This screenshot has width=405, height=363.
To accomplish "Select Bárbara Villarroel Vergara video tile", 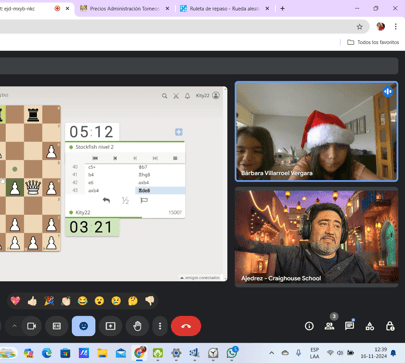I will pyautogui.click(x=316, y=132).
